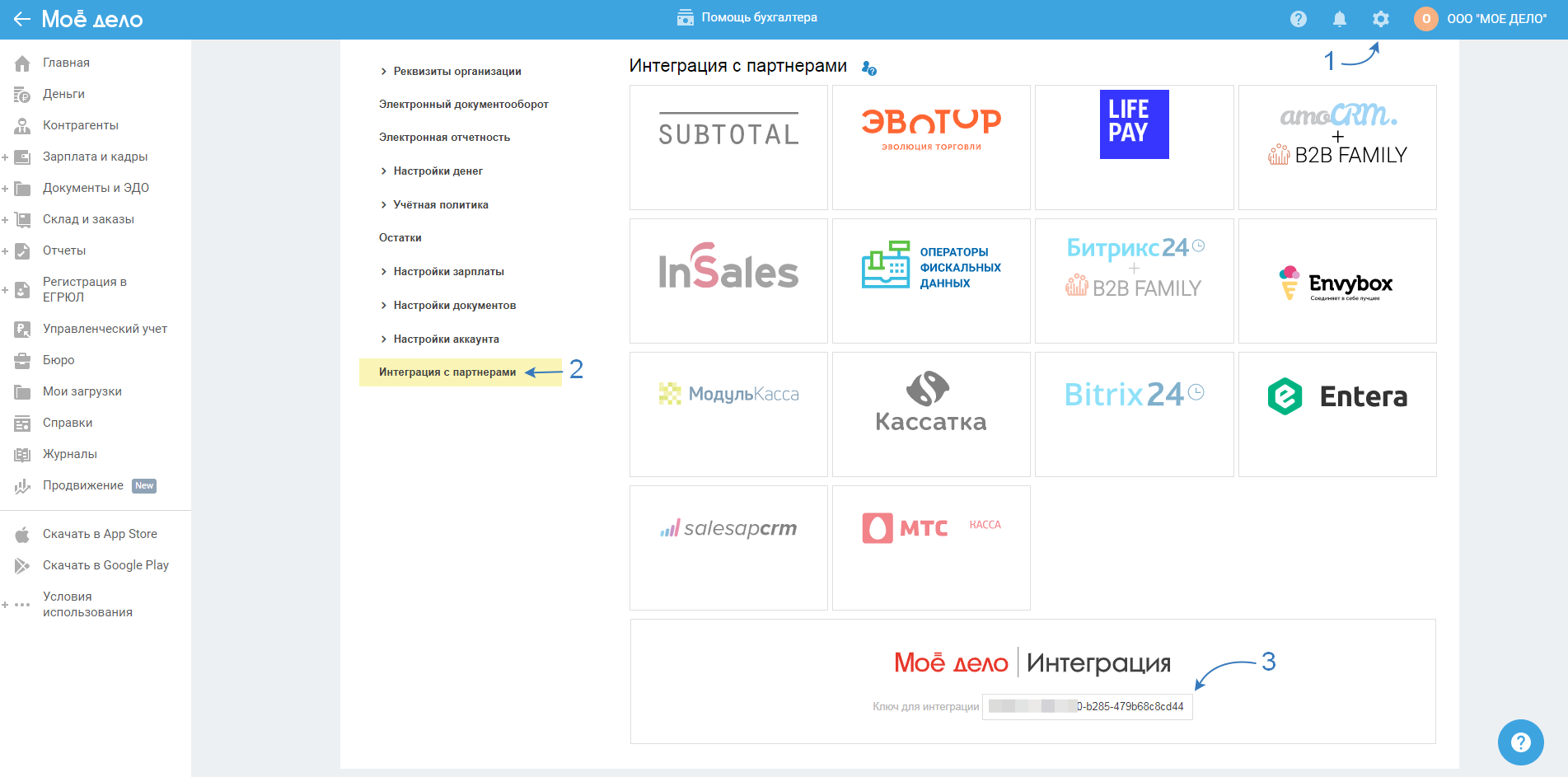The image size is (1568, 777).
Task: Open the notifications bell
Action: coord(1340,19)
